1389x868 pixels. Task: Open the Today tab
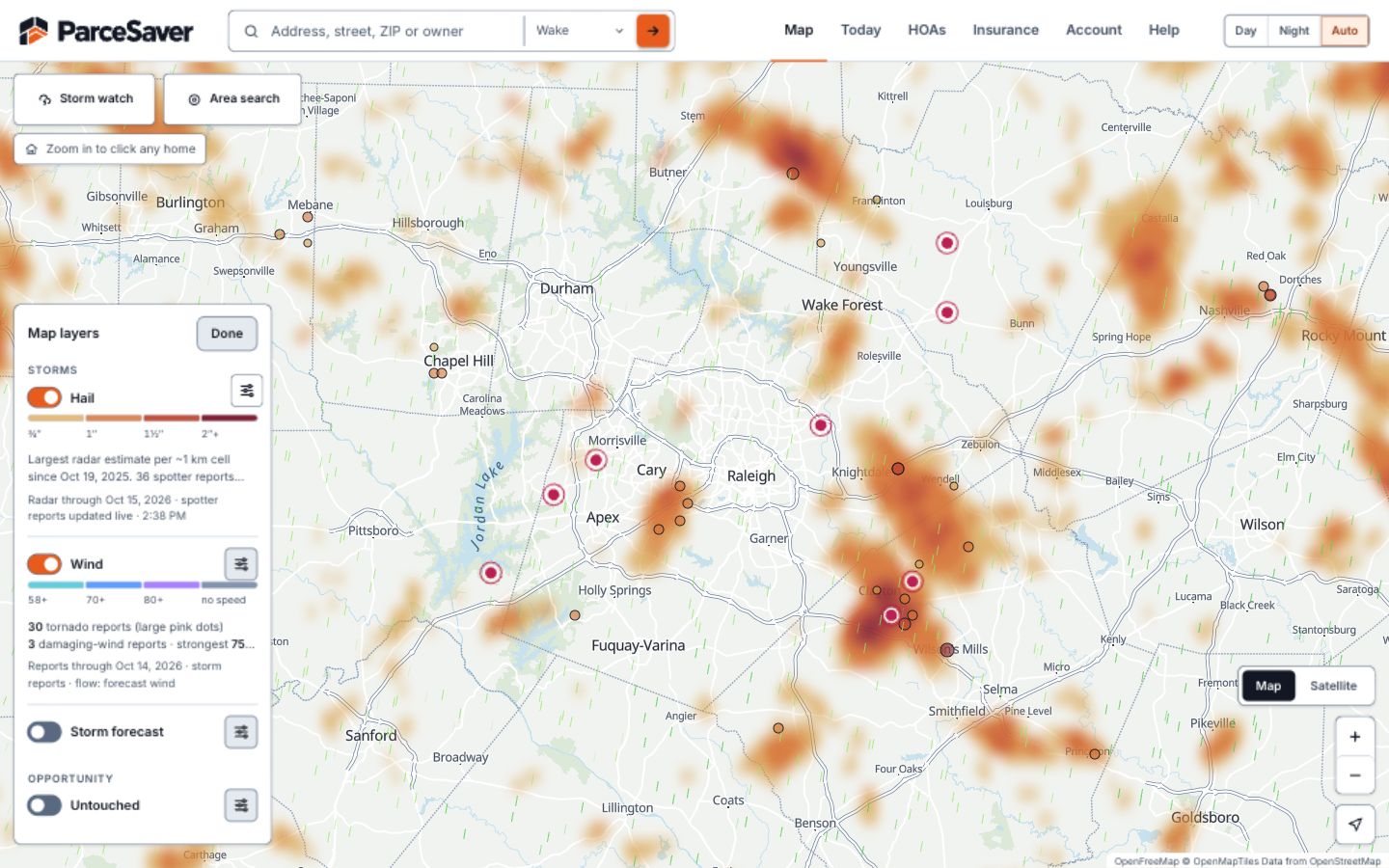(x=860, y=30)
